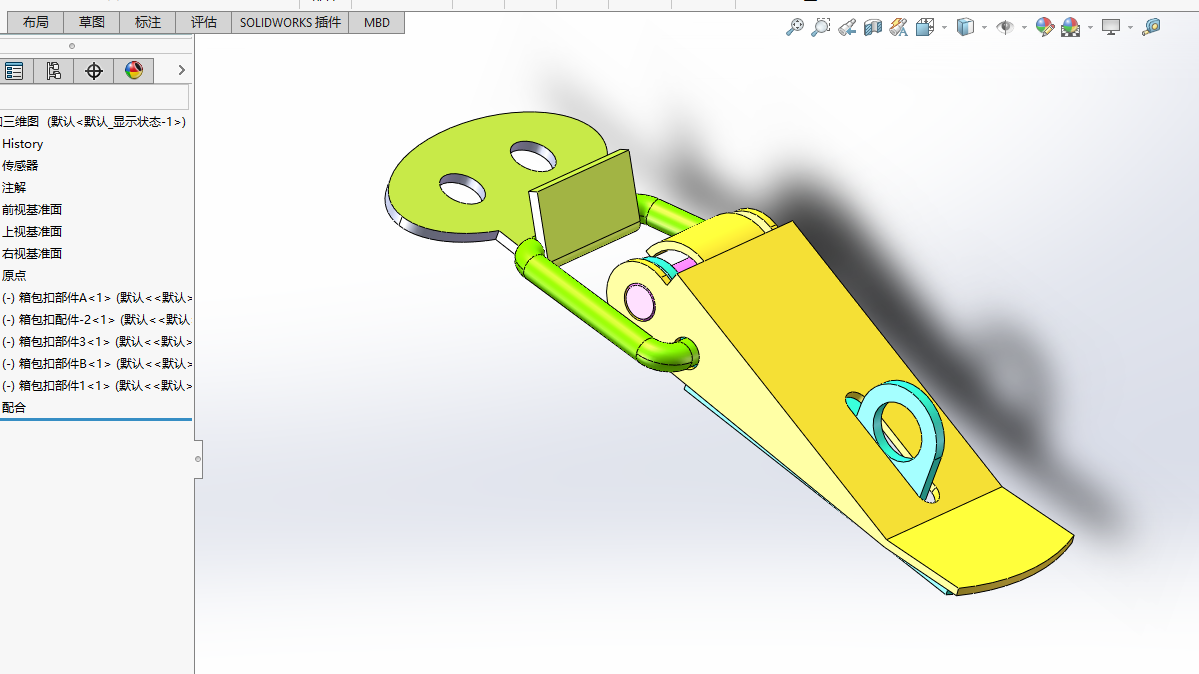This screenshot has width=1199, height=674.
Task: Open the 草图 ribbon tab
Action: [92, 22]
